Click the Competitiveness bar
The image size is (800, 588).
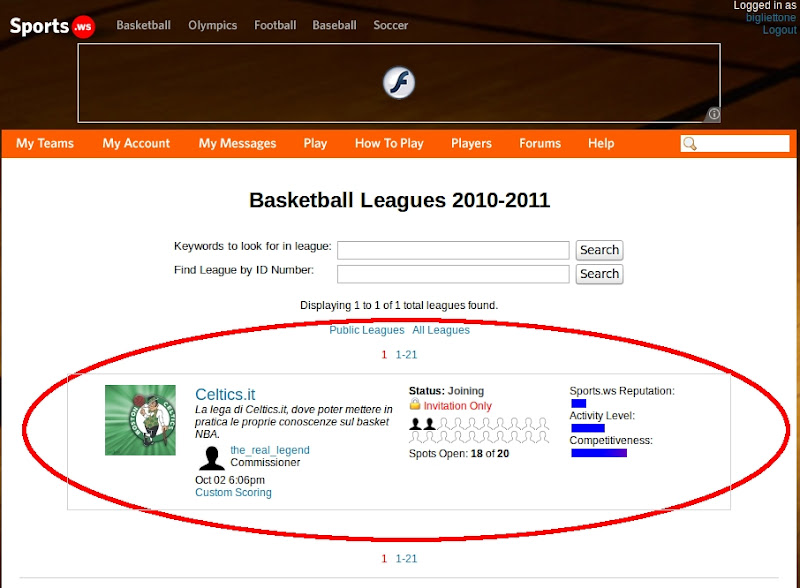pyautogui.click(x=599, y=453)
